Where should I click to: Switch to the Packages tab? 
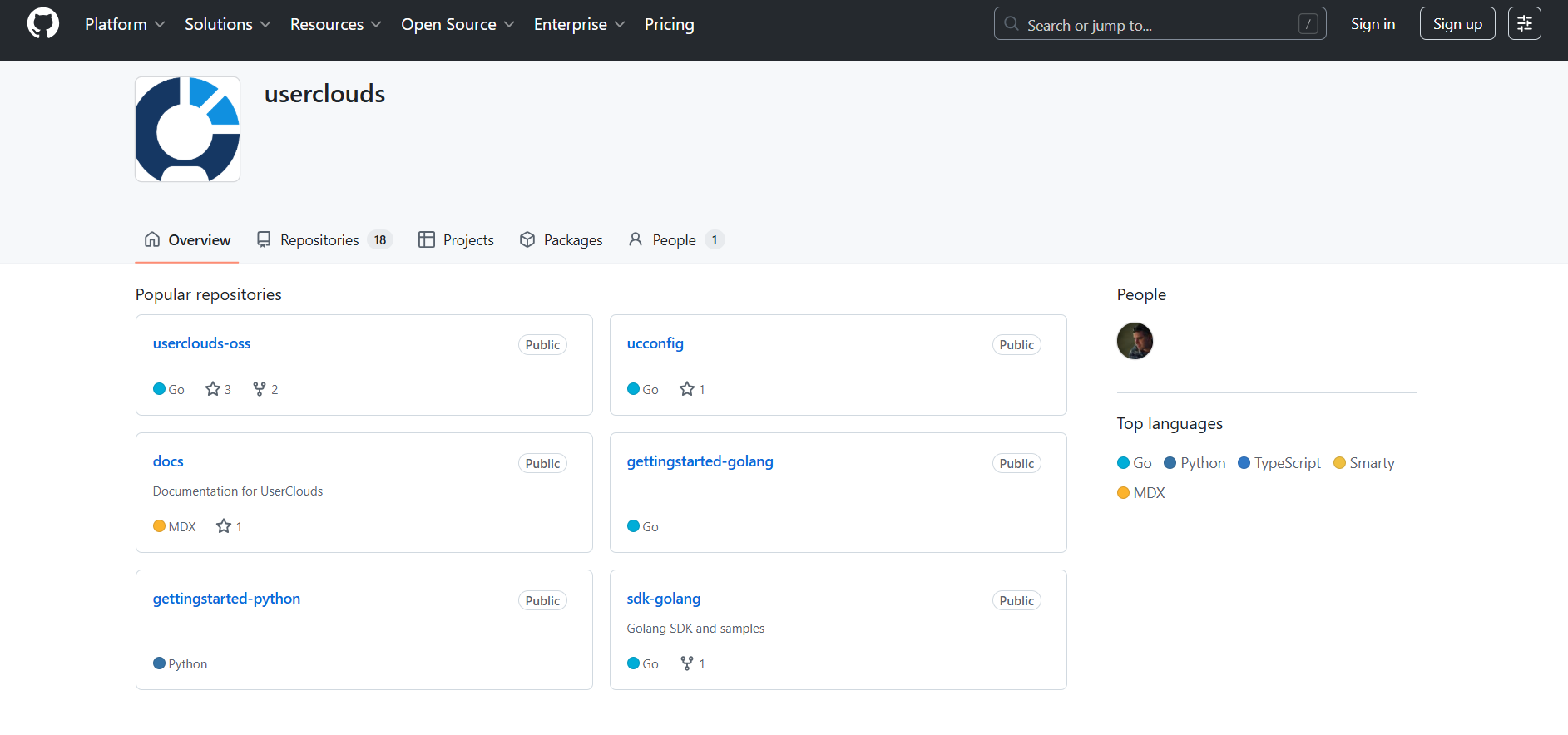coord(561,240)
